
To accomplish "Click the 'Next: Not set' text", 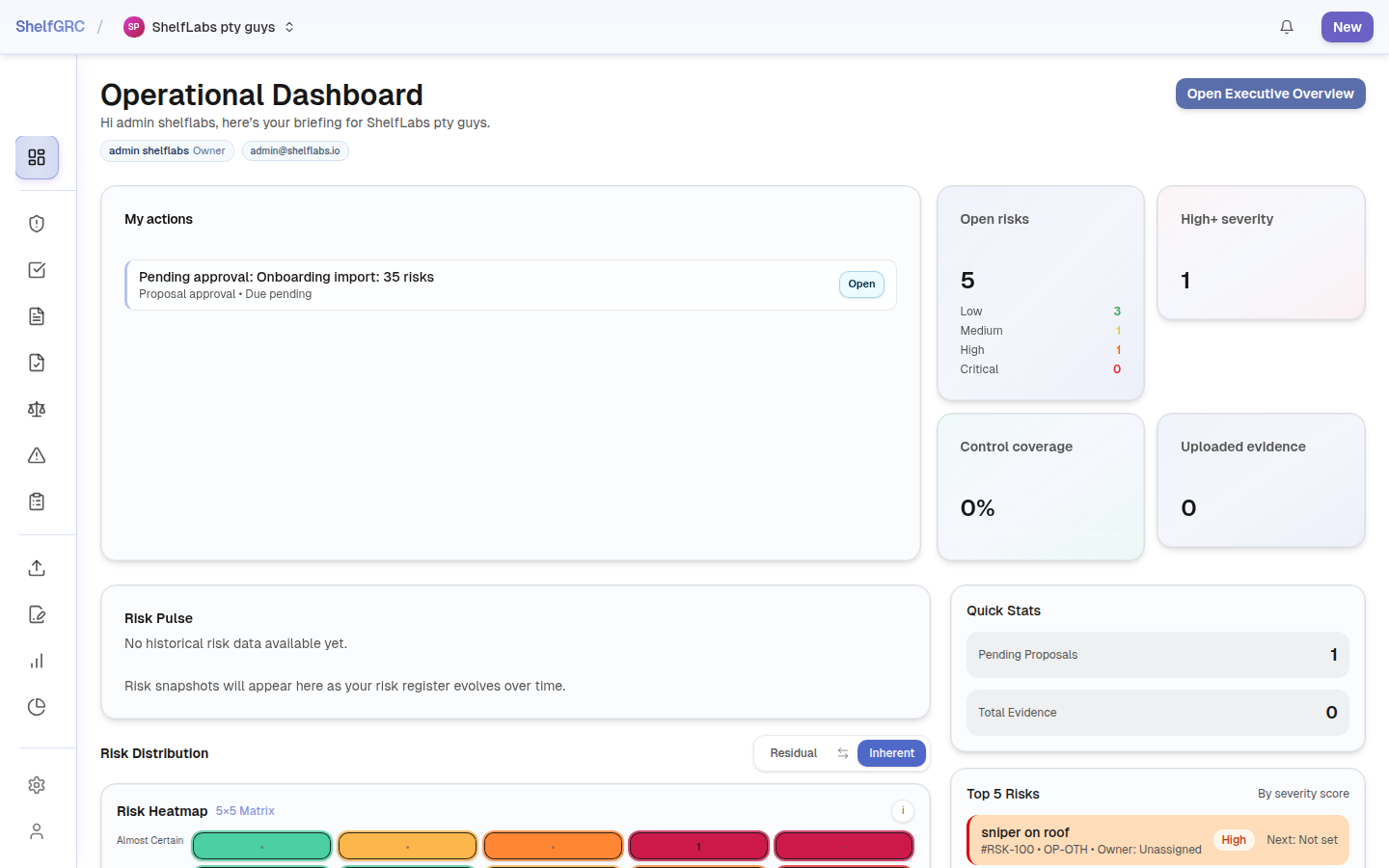I will click(x=1302, y=840).
